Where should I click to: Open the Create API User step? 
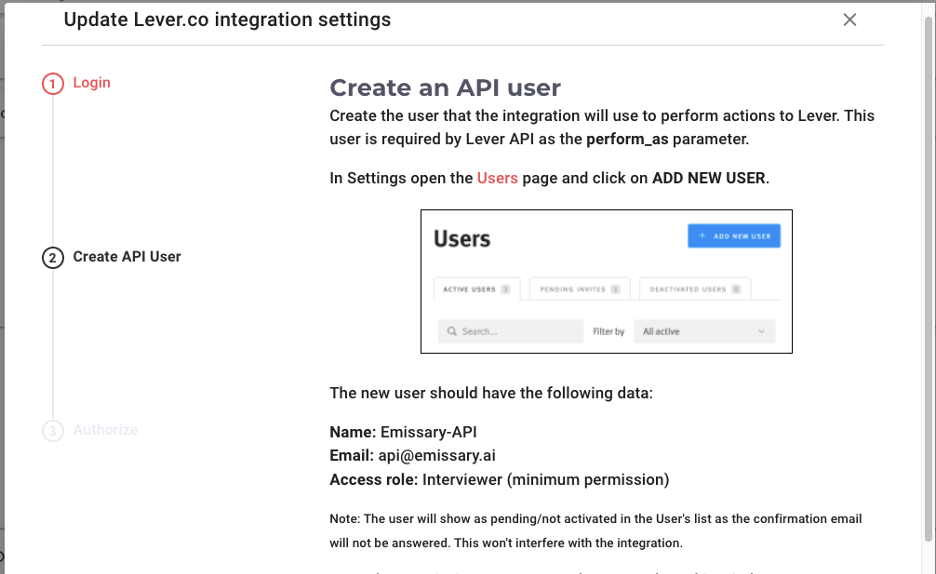(127, 257)
